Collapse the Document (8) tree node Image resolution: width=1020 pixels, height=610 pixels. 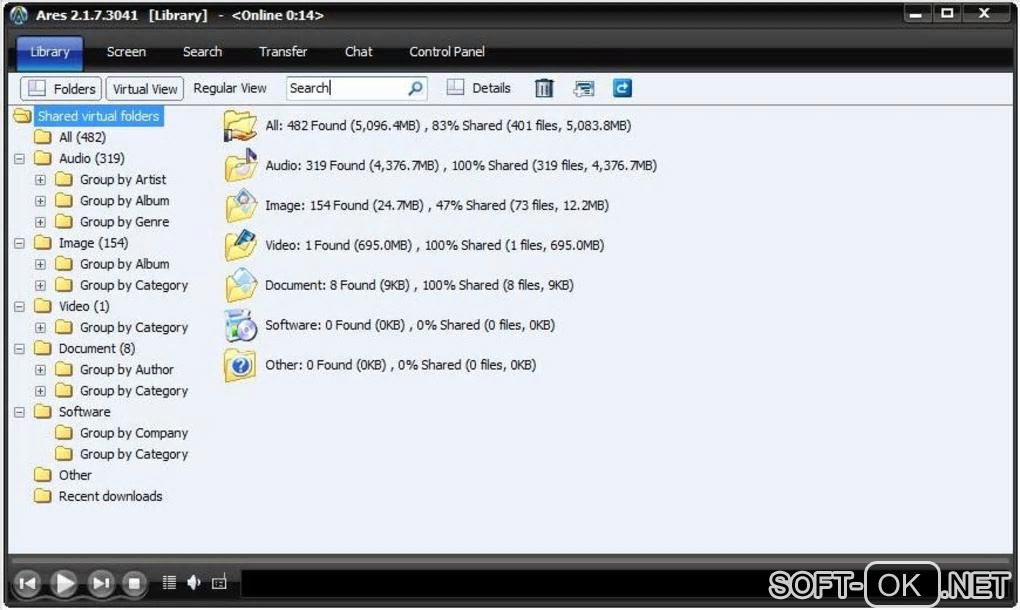pos(20,349)
